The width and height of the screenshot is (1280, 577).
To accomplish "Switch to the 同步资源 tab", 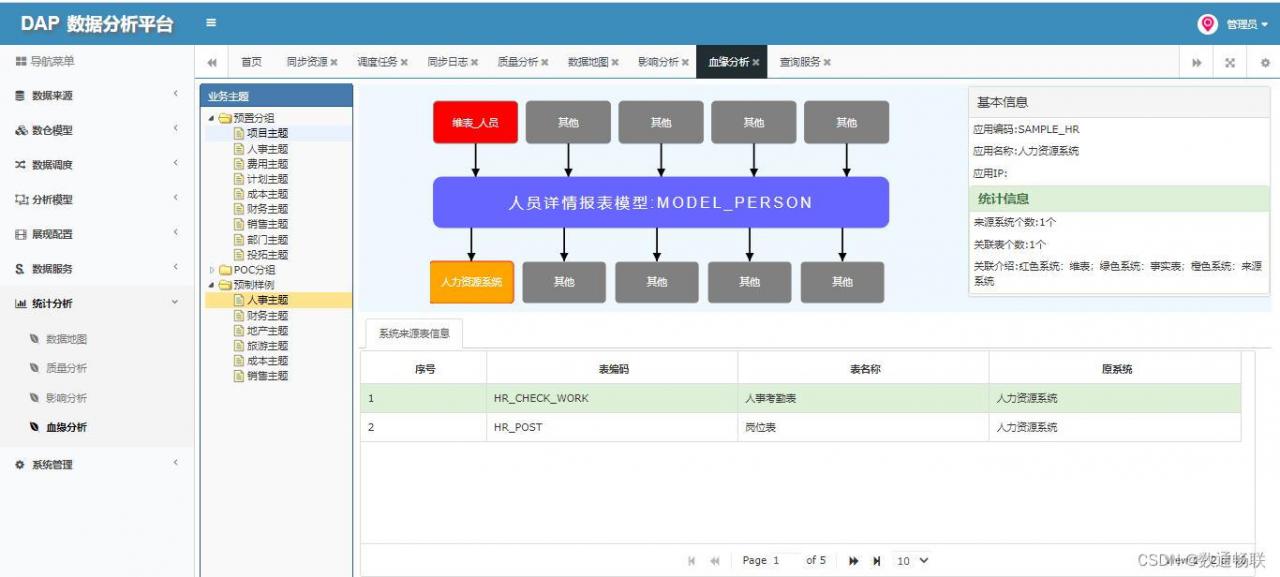I will click(x=306, y=62).
